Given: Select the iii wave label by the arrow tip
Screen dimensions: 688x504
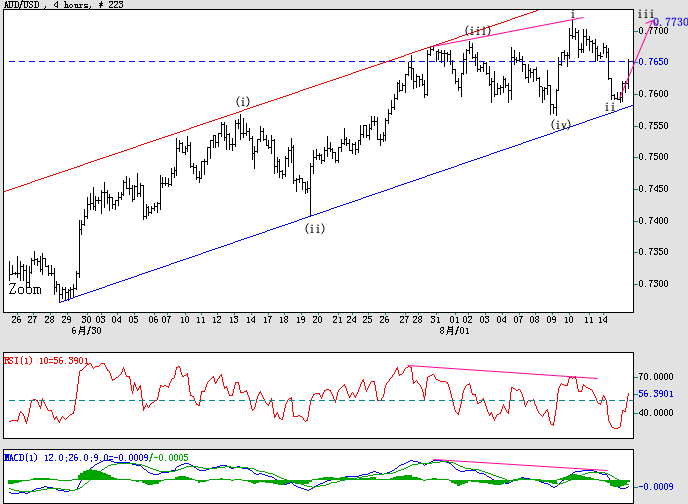Looking at the screenshot, I should point(646,14).
